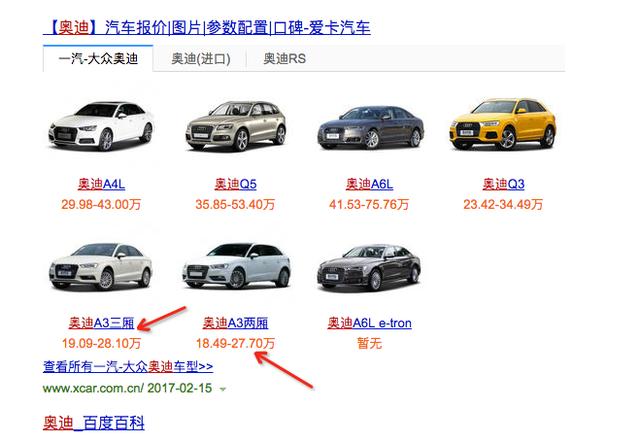Open 查看所有一汽-大众奥迪车型 link
Image resolution: width=640 pixels, height=442 pixels.
[x=128, y=366]
